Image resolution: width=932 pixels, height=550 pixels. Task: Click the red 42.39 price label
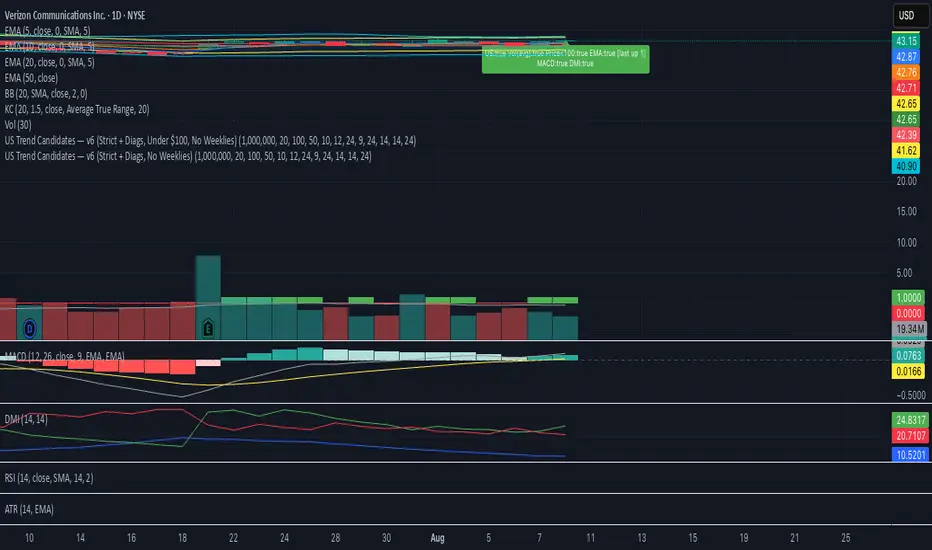(x=906, y=135)
